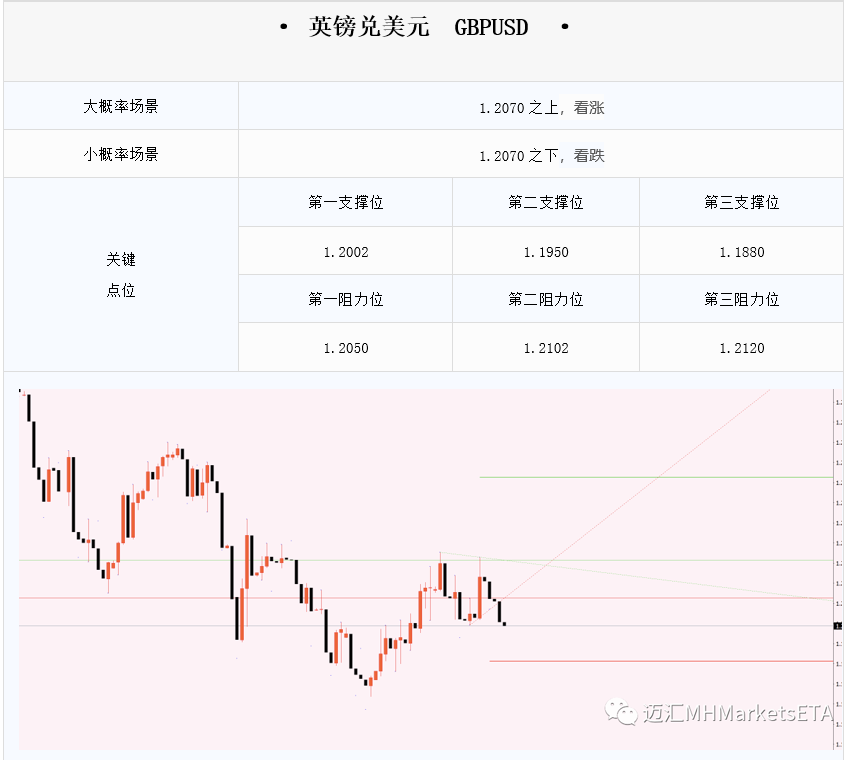Click the 关键点位 label cell
The image size is (846, 760).
tap(121, 275)
